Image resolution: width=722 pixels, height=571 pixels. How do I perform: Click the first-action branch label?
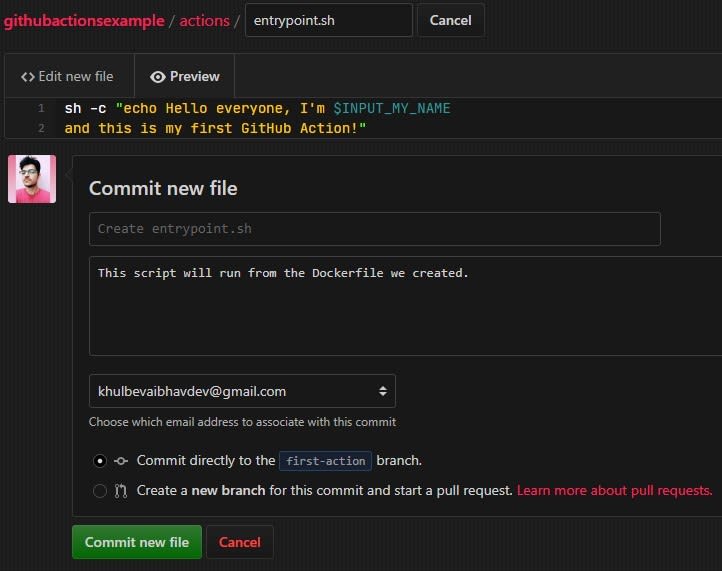tap(326, 461)
